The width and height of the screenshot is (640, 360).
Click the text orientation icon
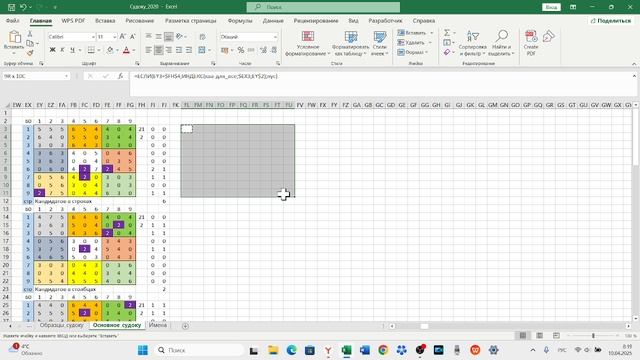[x=179, y=37]
